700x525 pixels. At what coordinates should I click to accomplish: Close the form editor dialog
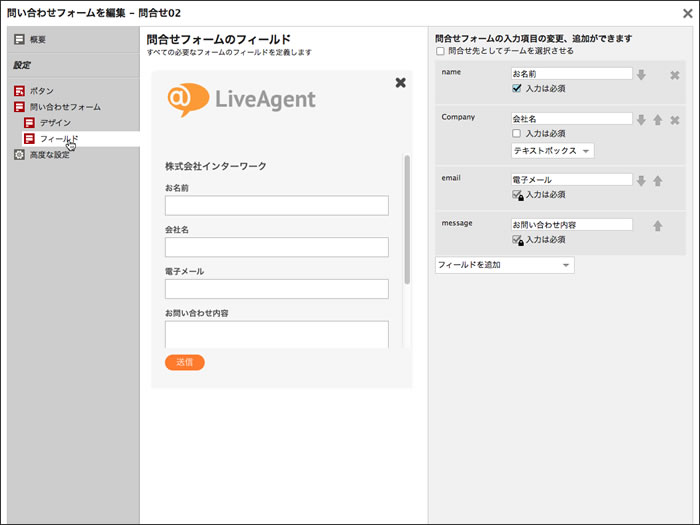point(688,13)
